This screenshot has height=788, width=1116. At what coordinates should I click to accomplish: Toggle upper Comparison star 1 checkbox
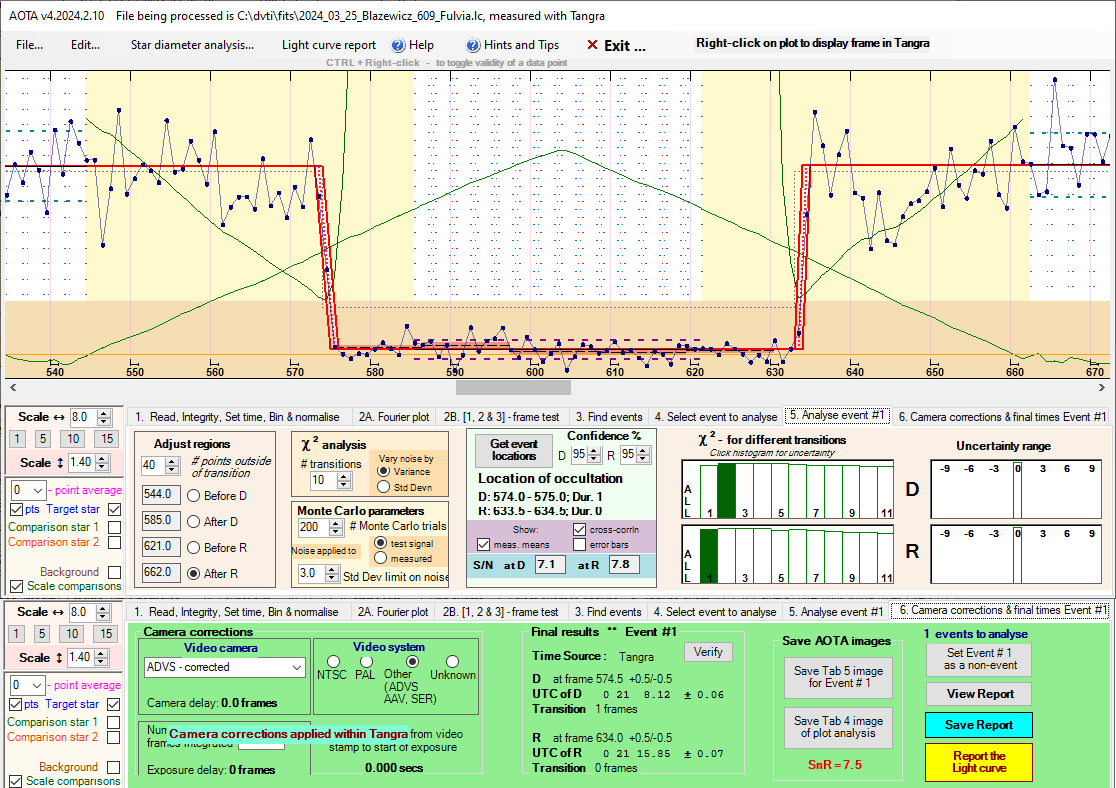115,527
